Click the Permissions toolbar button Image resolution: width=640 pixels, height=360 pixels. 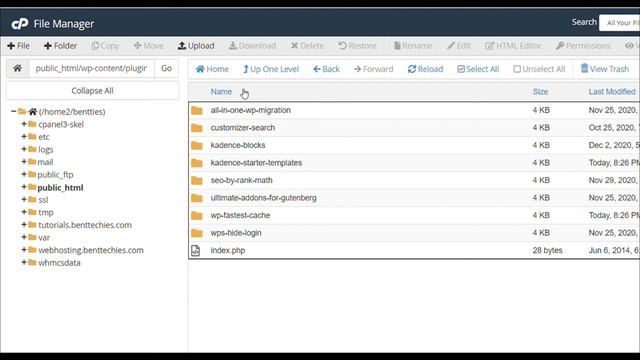583,46
